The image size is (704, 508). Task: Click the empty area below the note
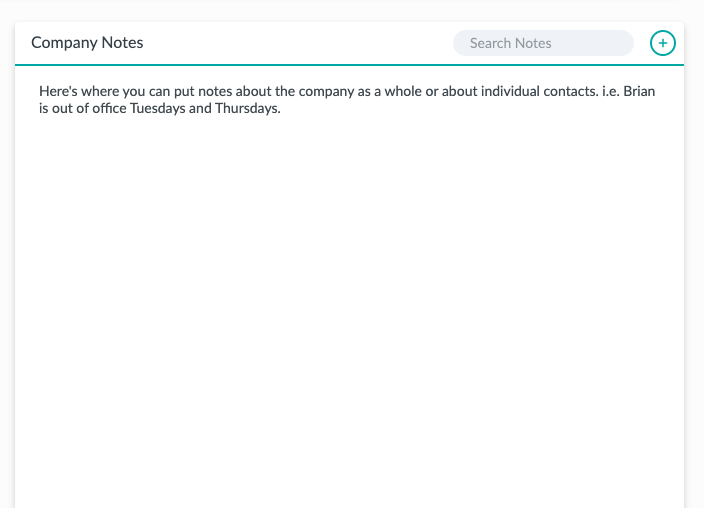pos(349,310)
